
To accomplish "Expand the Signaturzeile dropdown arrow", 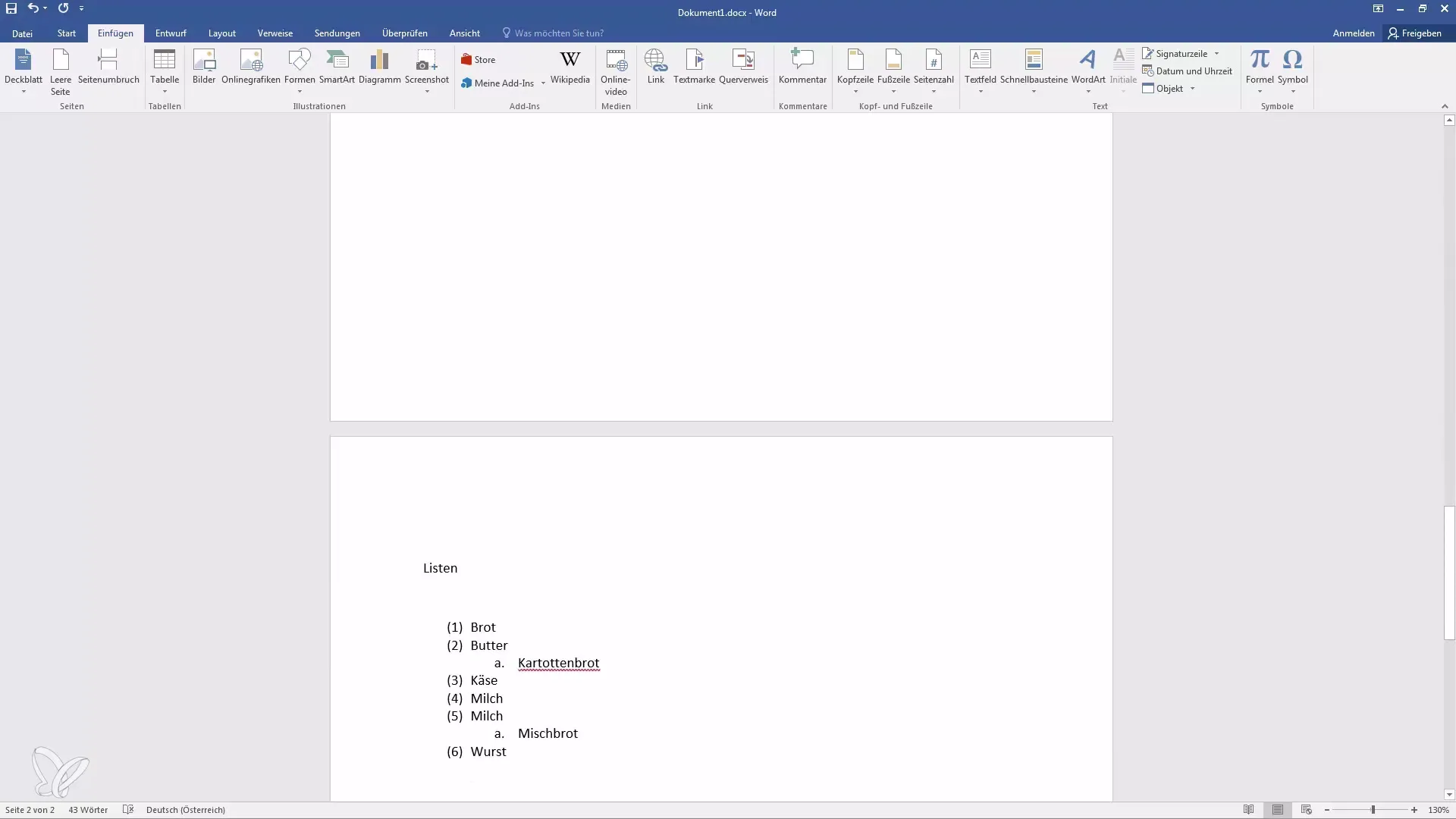I will (1216, 54).
